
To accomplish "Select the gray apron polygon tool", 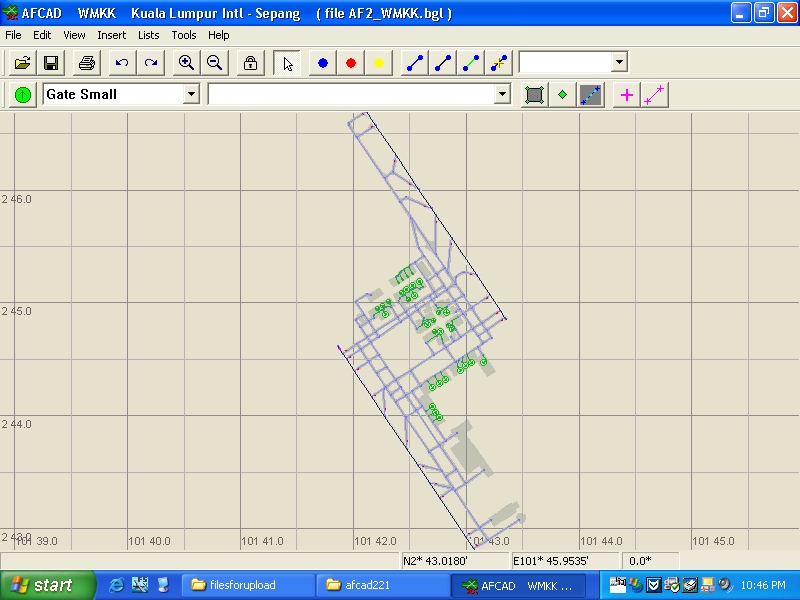I will [534, 94].
